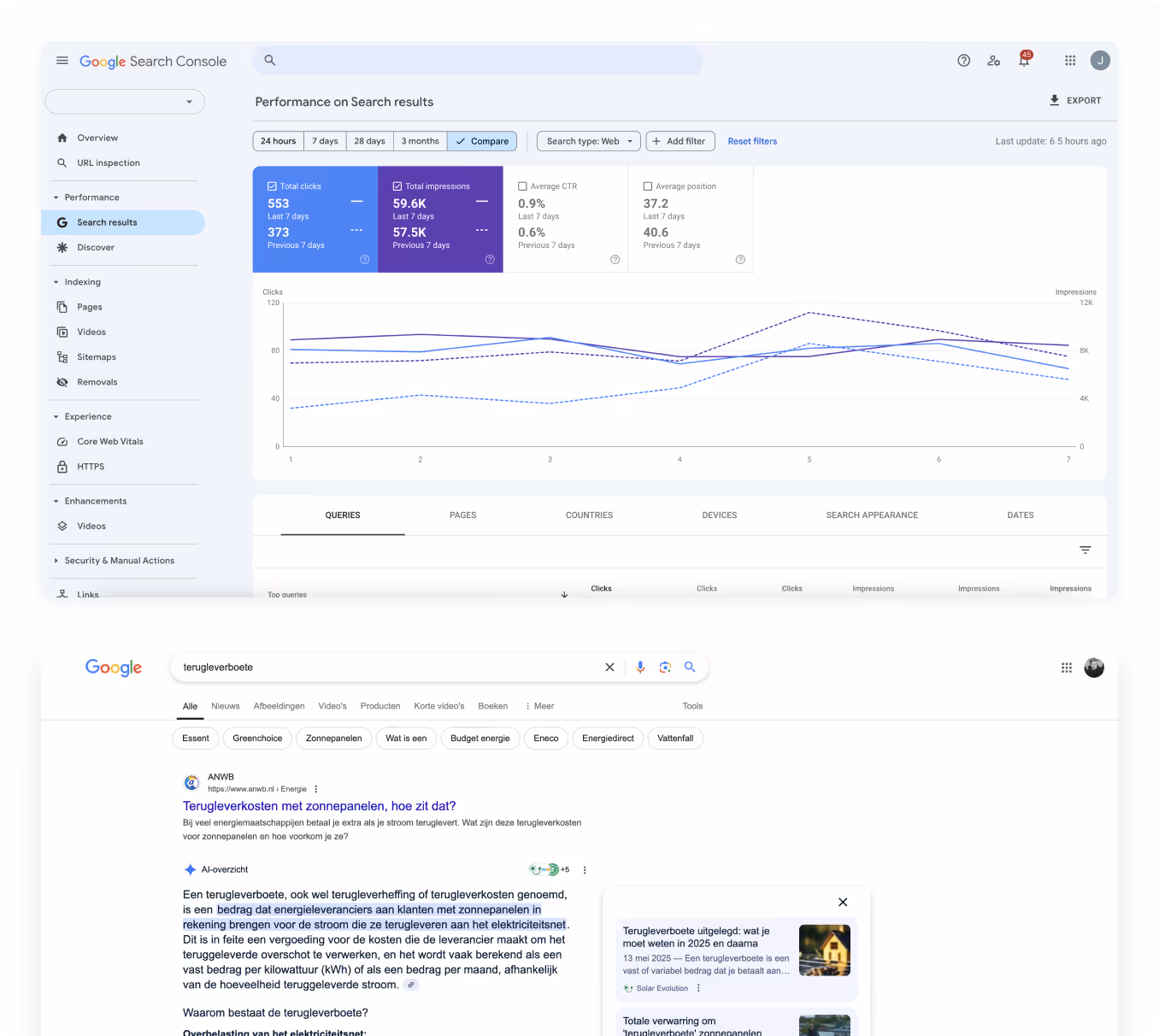The width and height of the screenshot is (1159, 1036).
Task: Open Search type: Web dropdown
Action: (x=589, y=141)
